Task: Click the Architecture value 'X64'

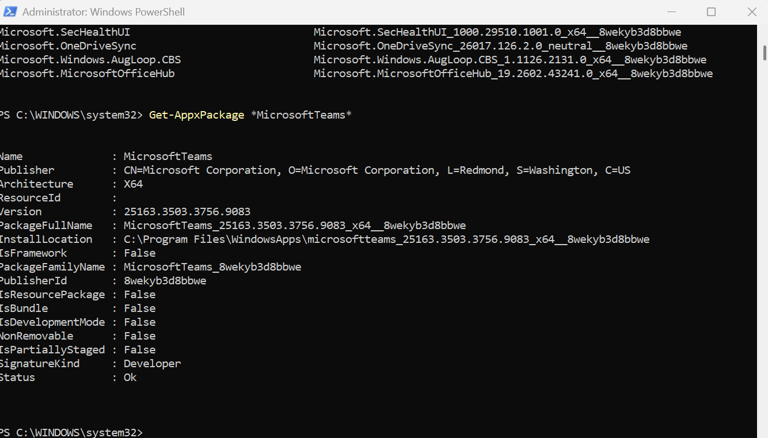Action: click(x=133, y=184)
